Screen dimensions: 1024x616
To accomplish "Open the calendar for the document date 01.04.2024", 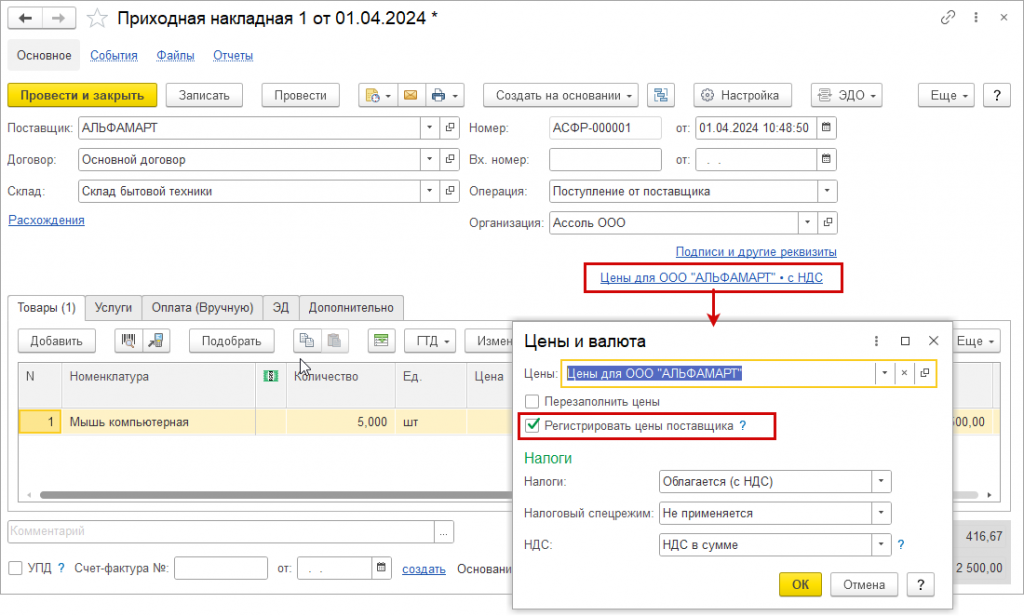I will tap(826, 127).
